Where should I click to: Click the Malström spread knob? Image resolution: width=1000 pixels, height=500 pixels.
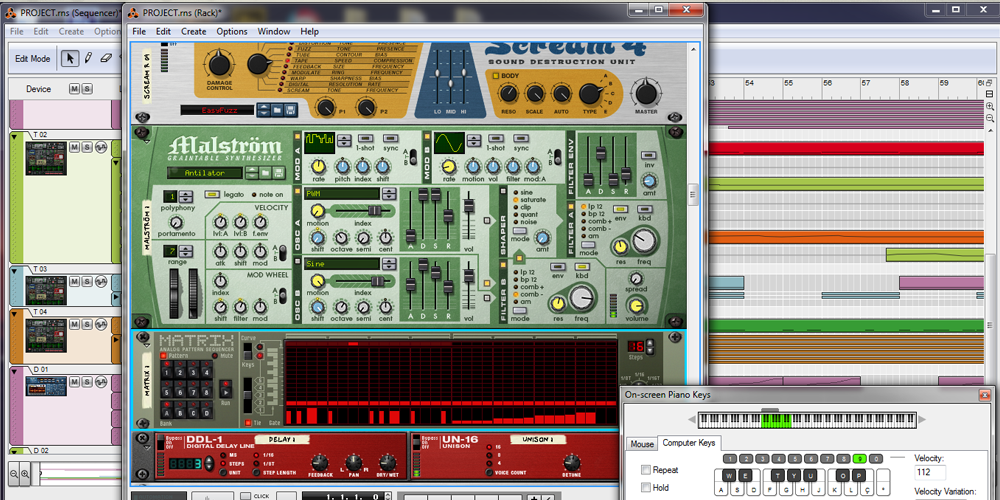coord(635,278)
